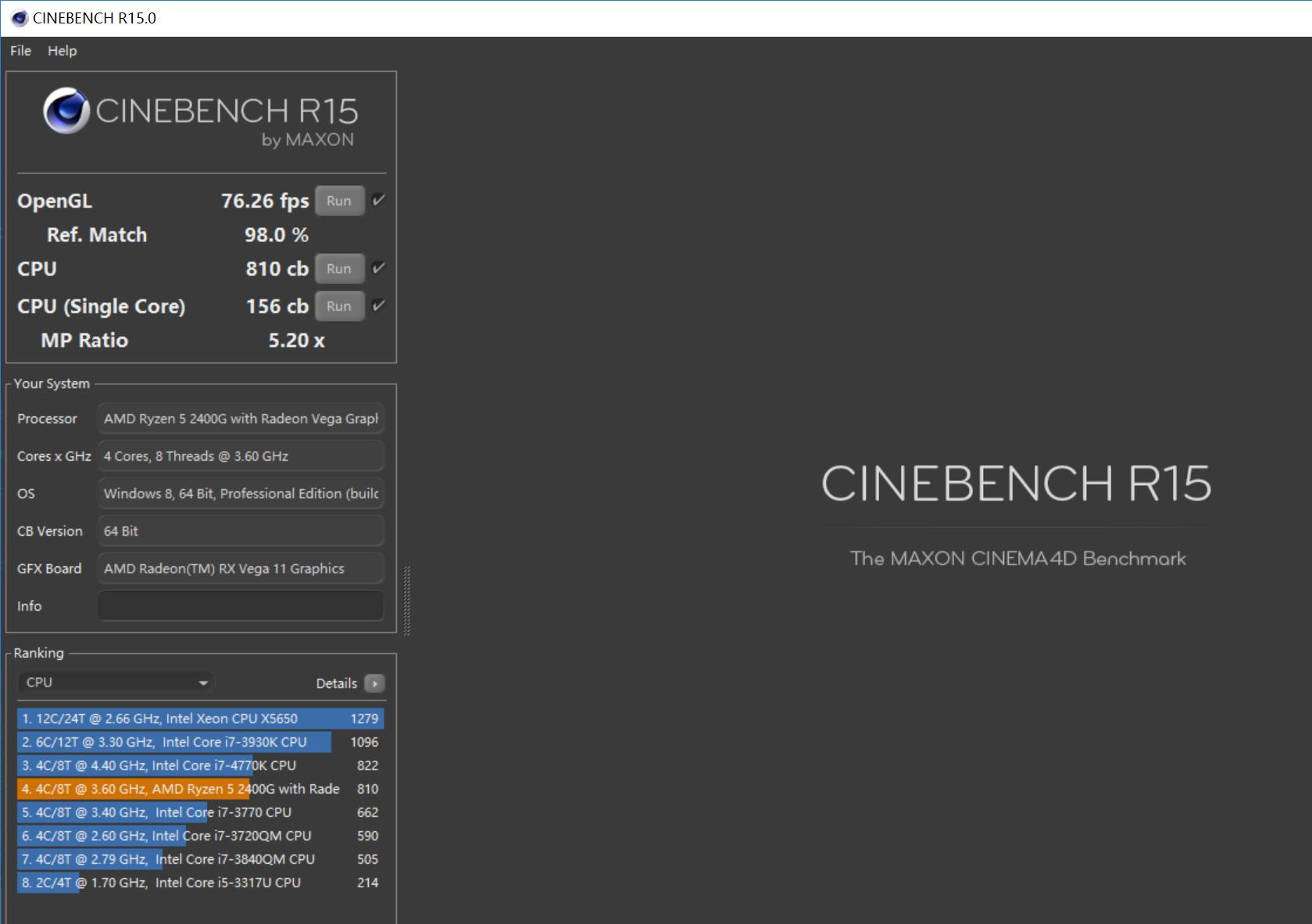Toggle the OpenGL test checkbox
1312x924 pixels.
click(378, 200)
